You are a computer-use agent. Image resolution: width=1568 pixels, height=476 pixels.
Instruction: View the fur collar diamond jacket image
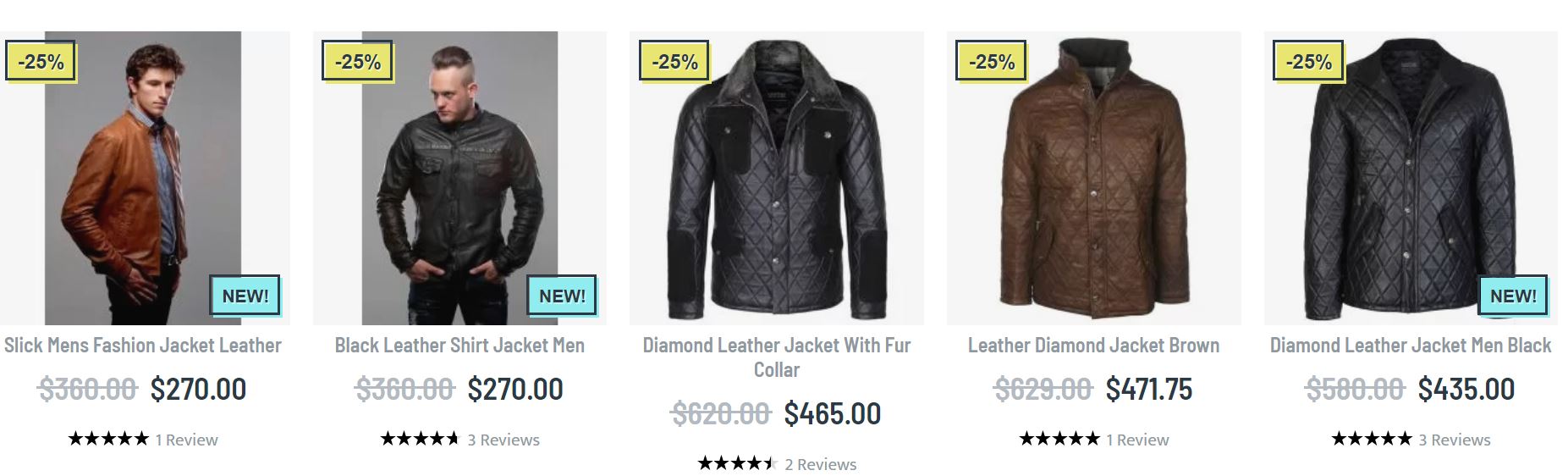click(776, 178)
